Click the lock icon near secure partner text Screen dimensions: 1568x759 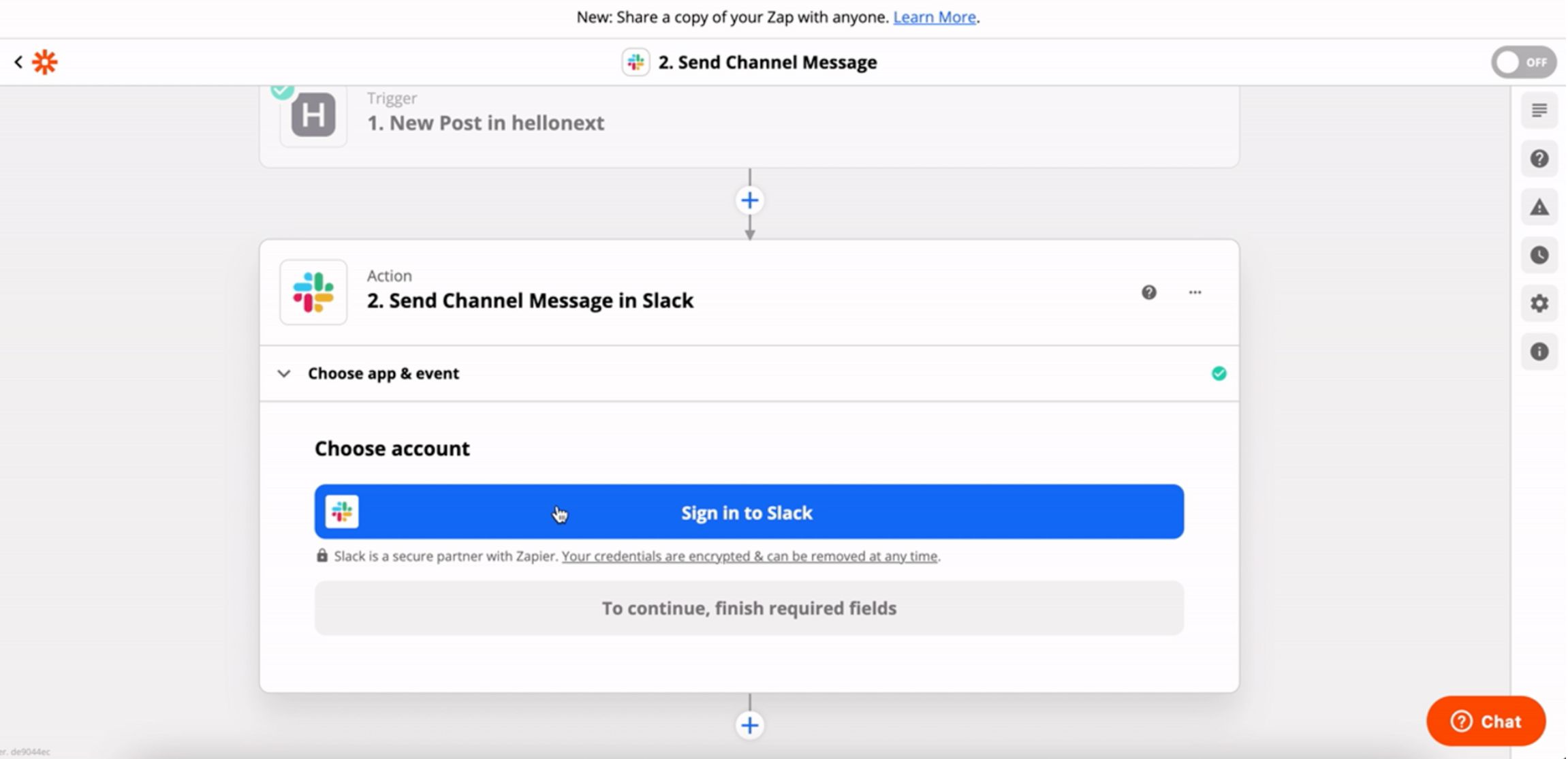click(322, 555)
